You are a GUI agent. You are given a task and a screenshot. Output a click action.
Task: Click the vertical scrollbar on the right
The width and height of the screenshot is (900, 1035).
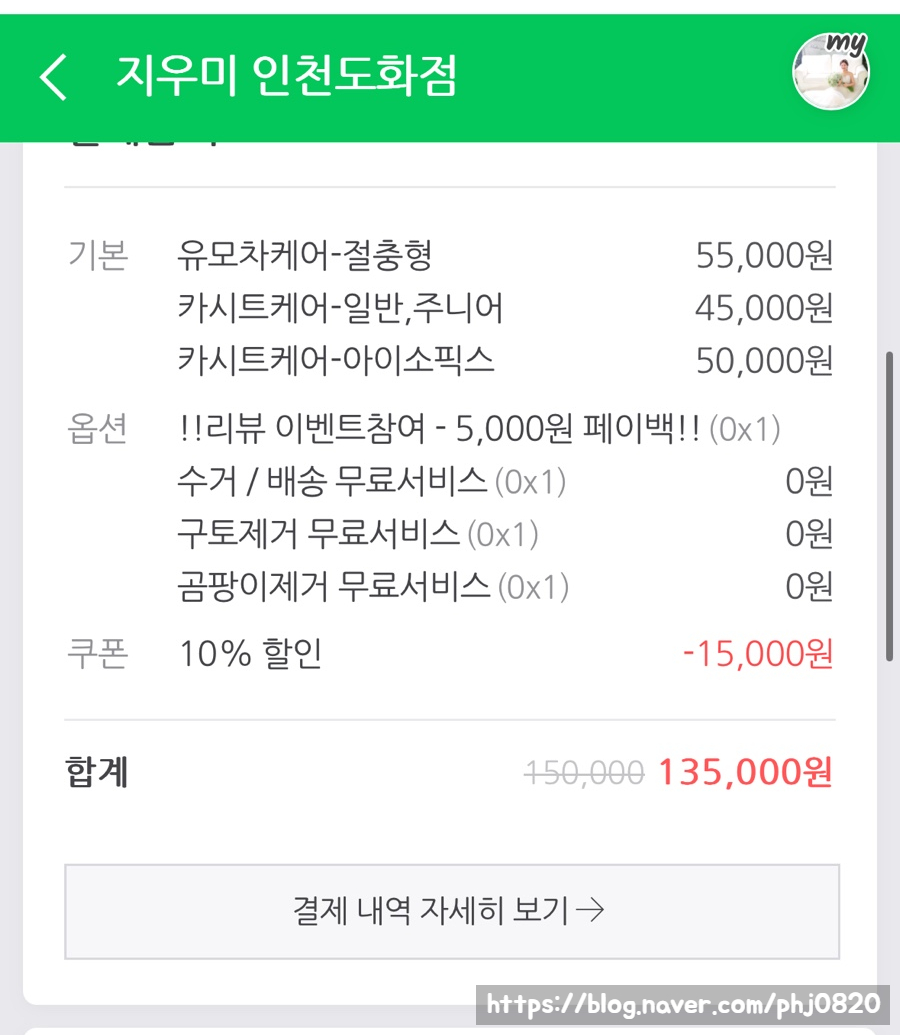(889, 505)
